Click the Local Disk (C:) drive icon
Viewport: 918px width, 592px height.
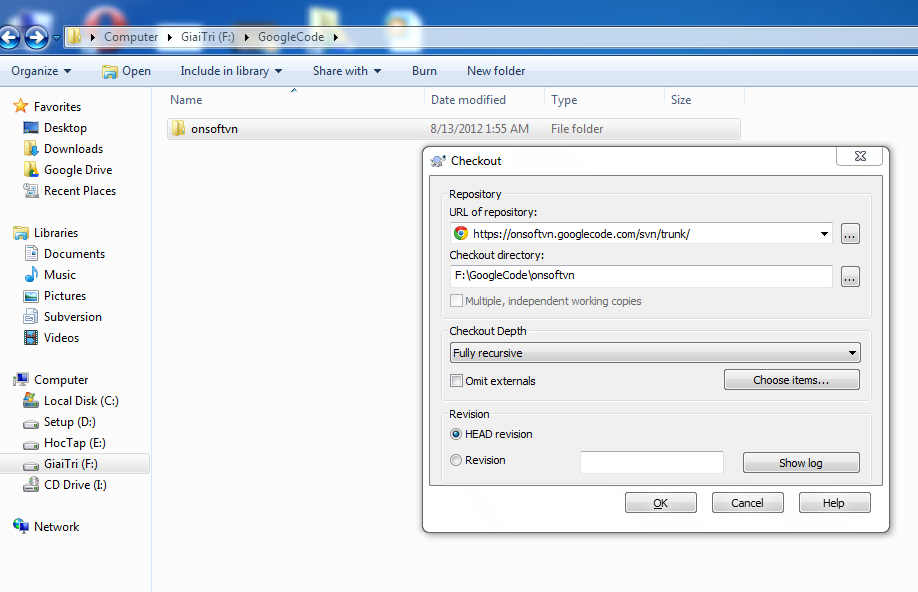(x=30, y=401)
